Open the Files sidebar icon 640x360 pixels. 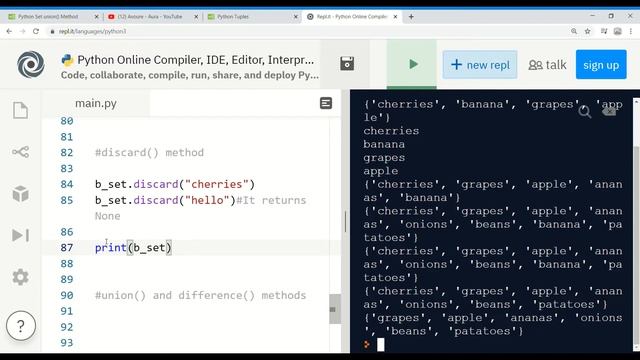(20, 110)
